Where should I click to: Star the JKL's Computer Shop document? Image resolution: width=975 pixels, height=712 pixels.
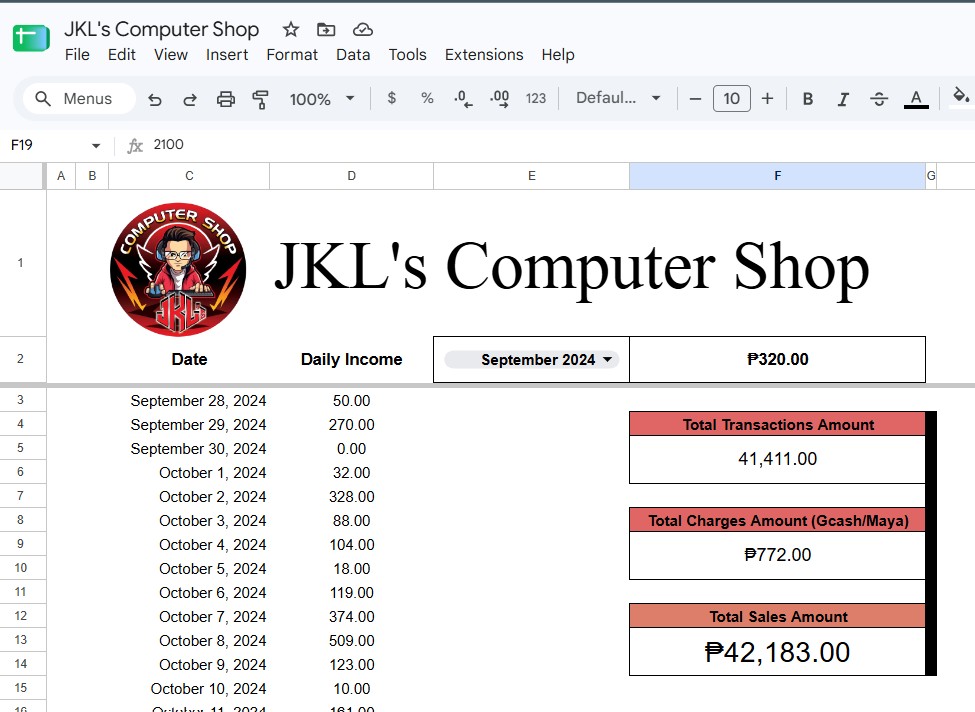(x=290, y=29)
